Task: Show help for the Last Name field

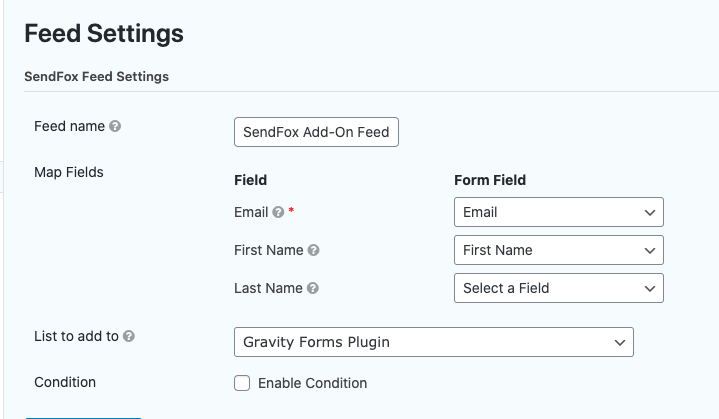Action: (313, 288)
